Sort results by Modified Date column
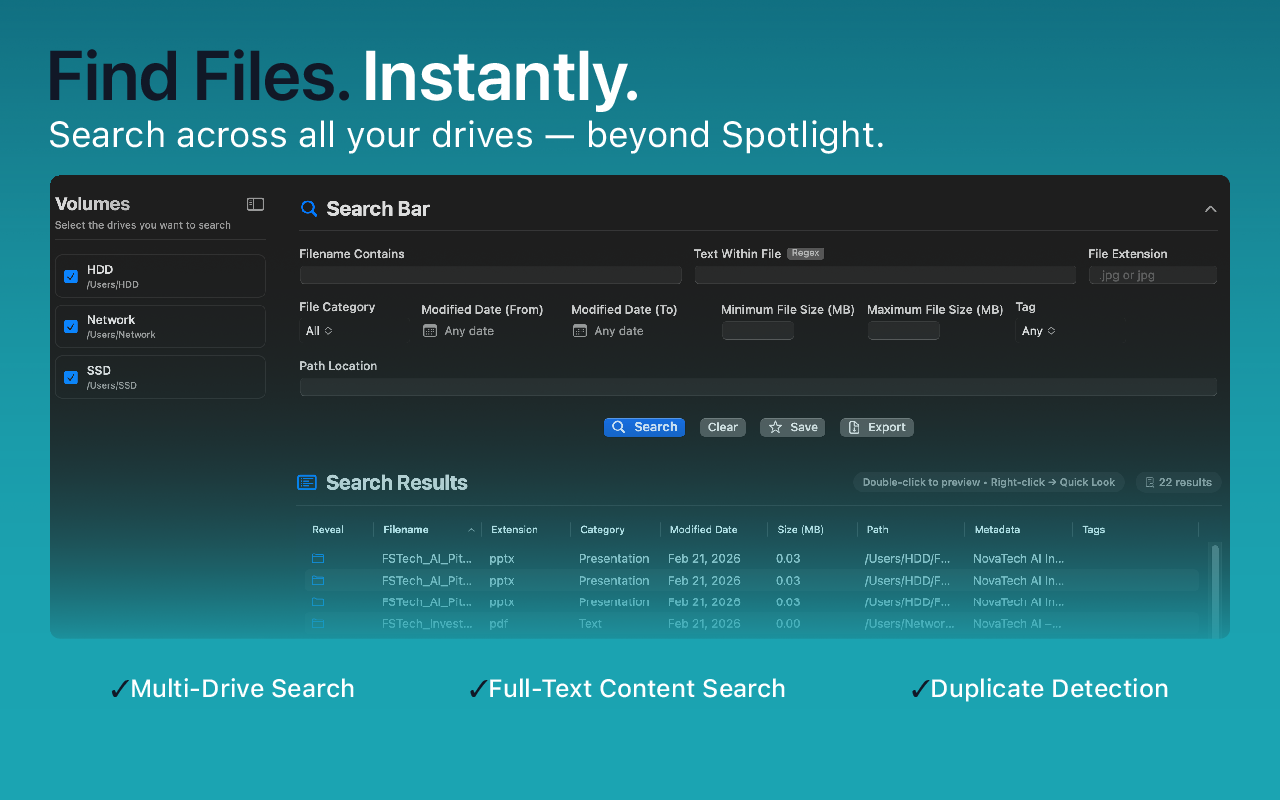Viewport: 1280px width, 800px height. coord(704,530)
